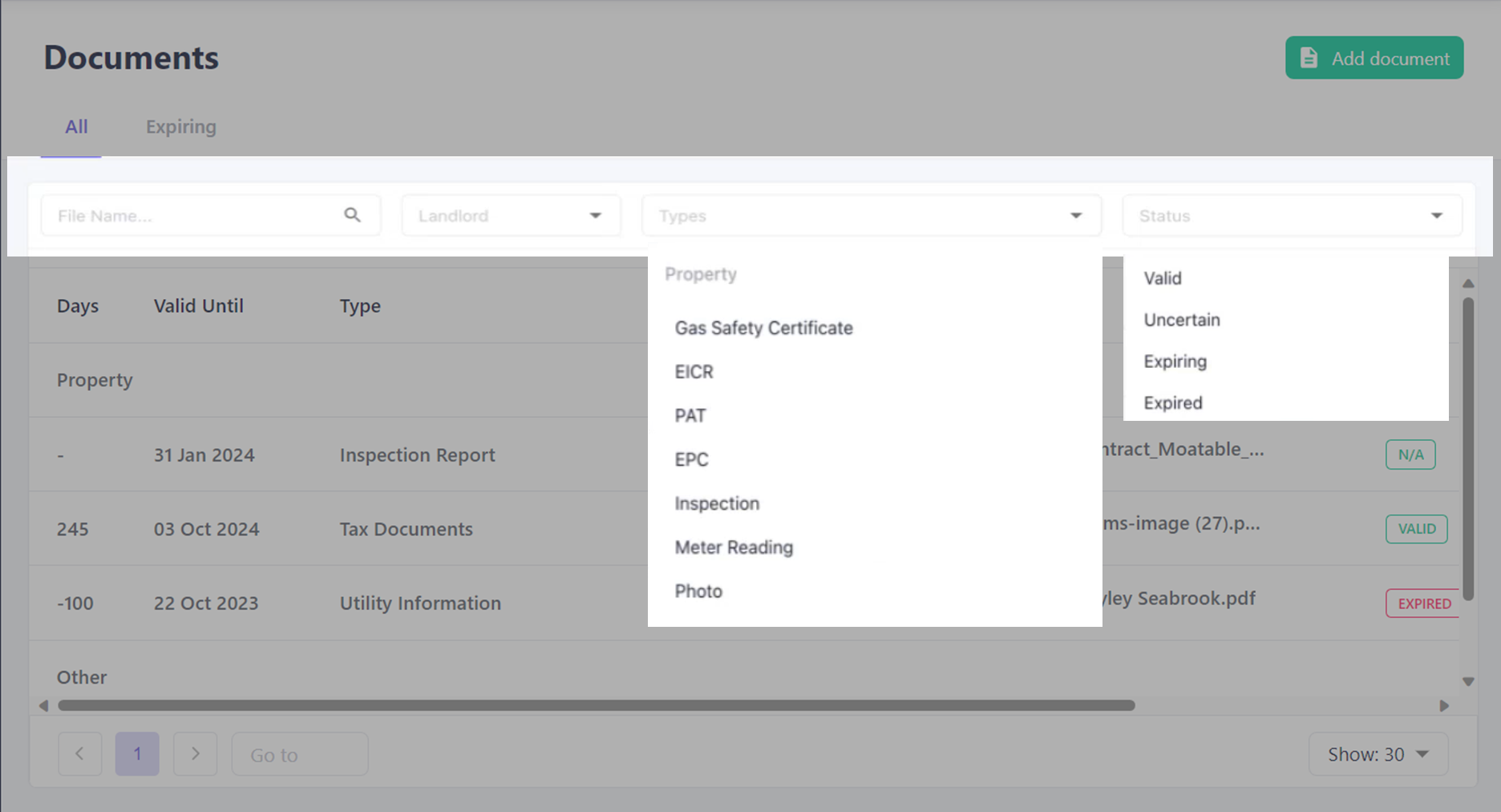Select the Expired status filter option

pyautogui.click(x=1172, y=402)
